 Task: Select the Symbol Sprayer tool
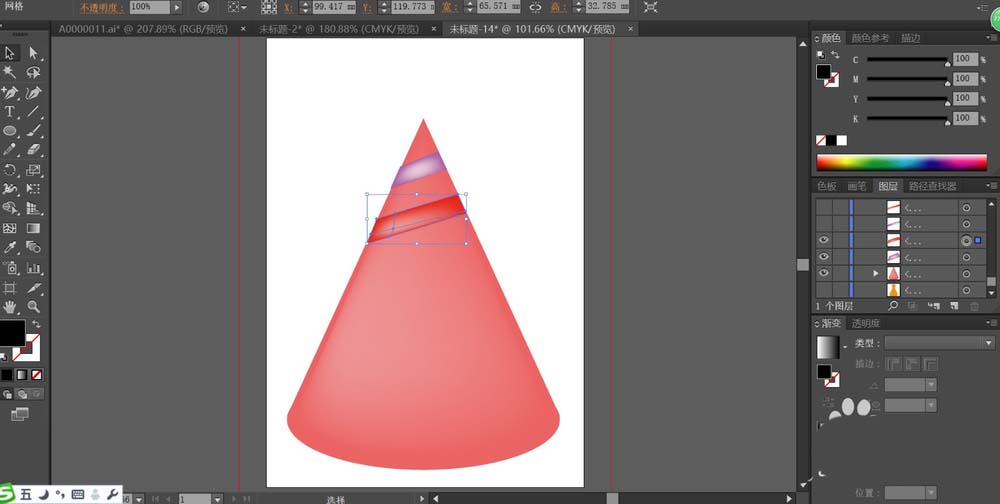(x=10, y=268)
